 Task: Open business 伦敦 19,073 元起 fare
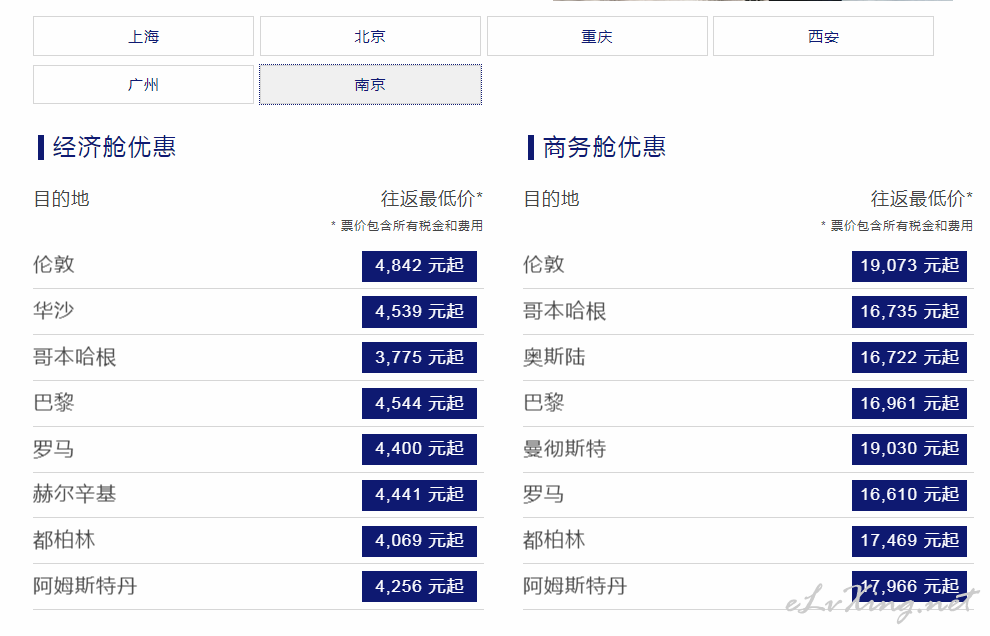pos(909,266)
